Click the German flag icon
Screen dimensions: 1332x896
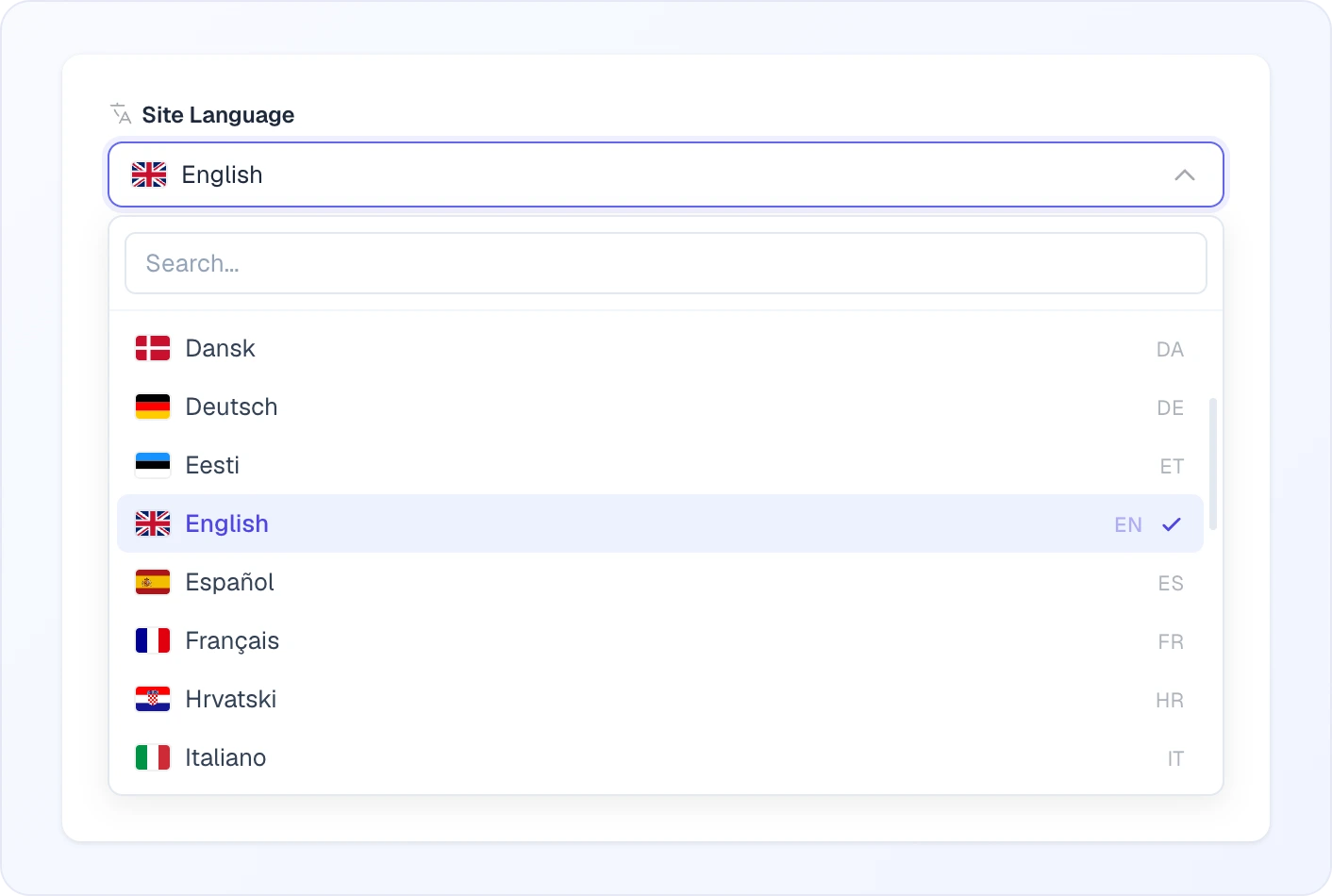pyautogui.click(x=153, y=407)
